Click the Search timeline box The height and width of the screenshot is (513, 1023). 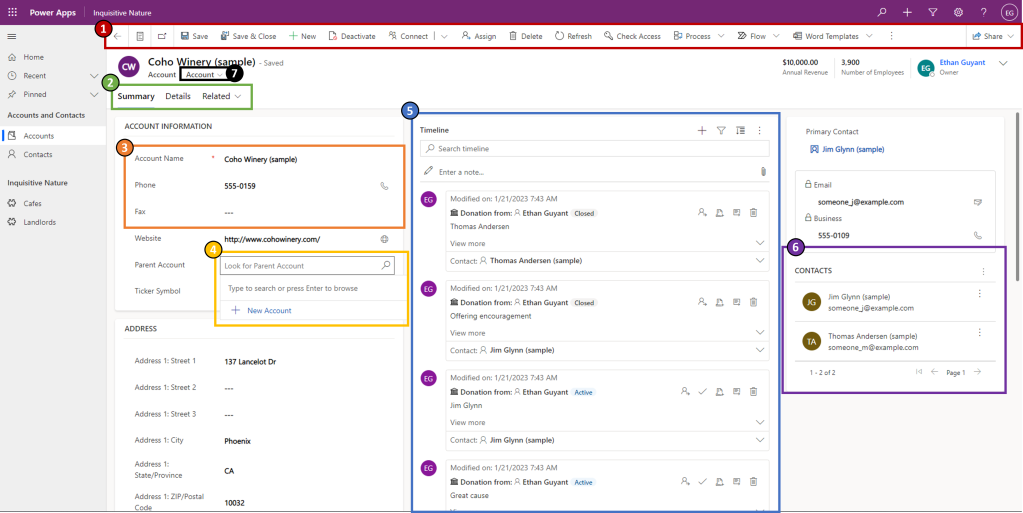click(594, 149)
